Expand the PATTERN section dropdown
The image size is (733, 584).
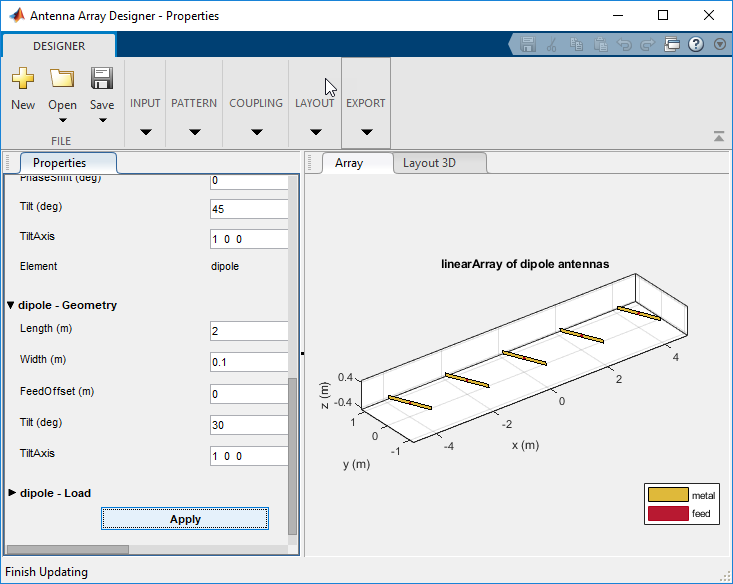pos(195,132)
